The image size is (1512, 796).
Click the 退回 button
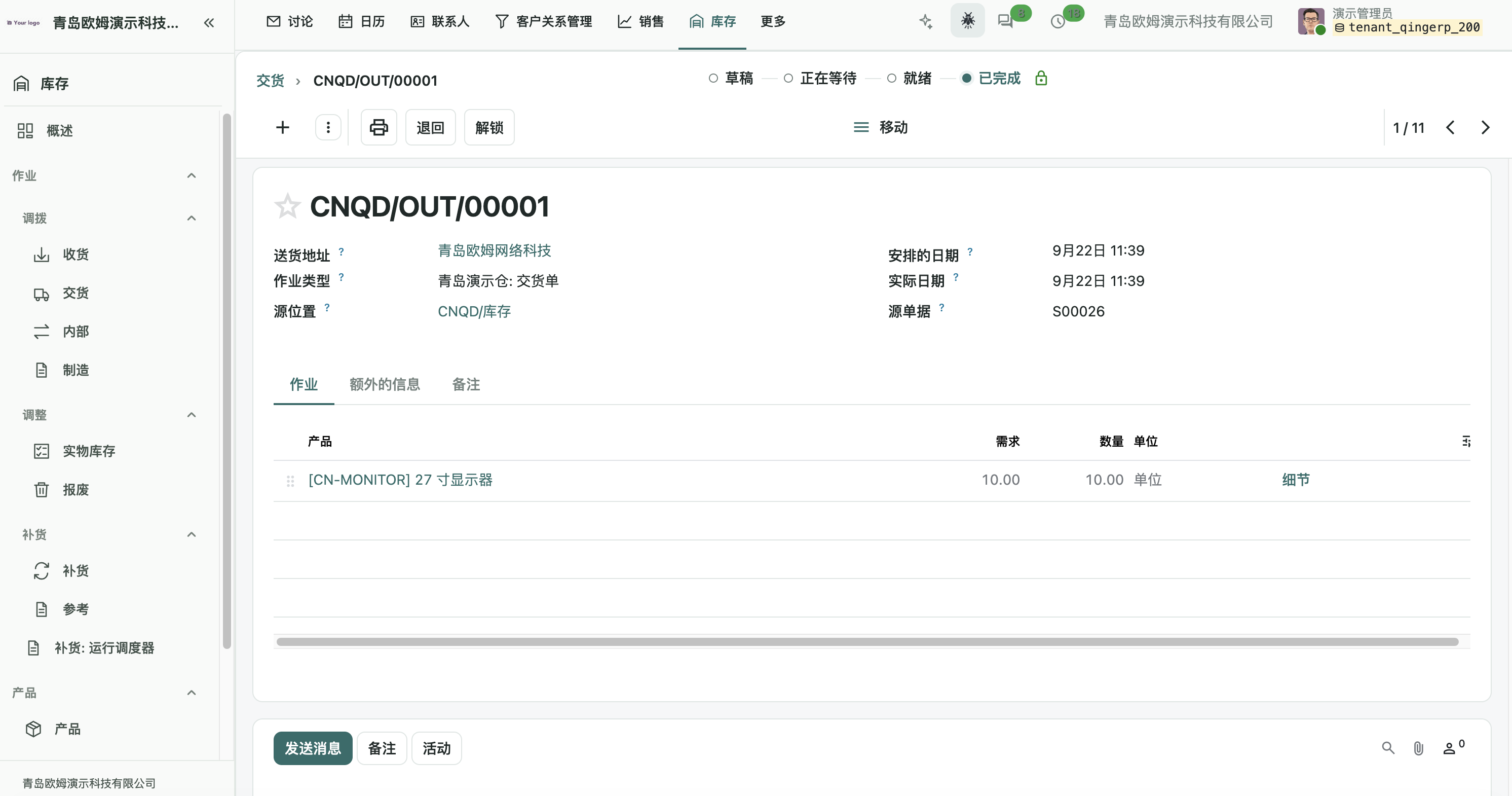coord(430,127)
